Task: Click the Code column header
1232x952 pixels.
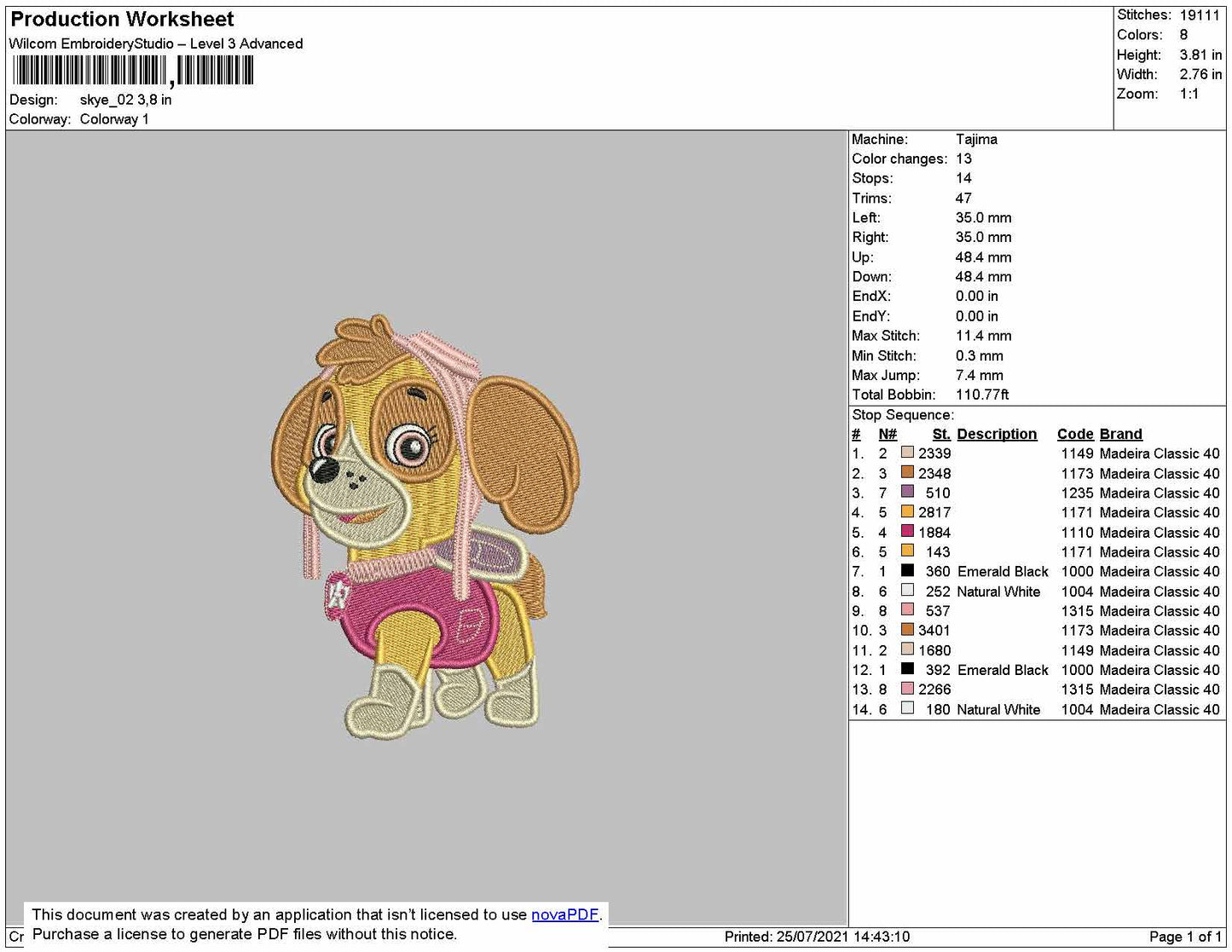Action: click(1075, 434)
